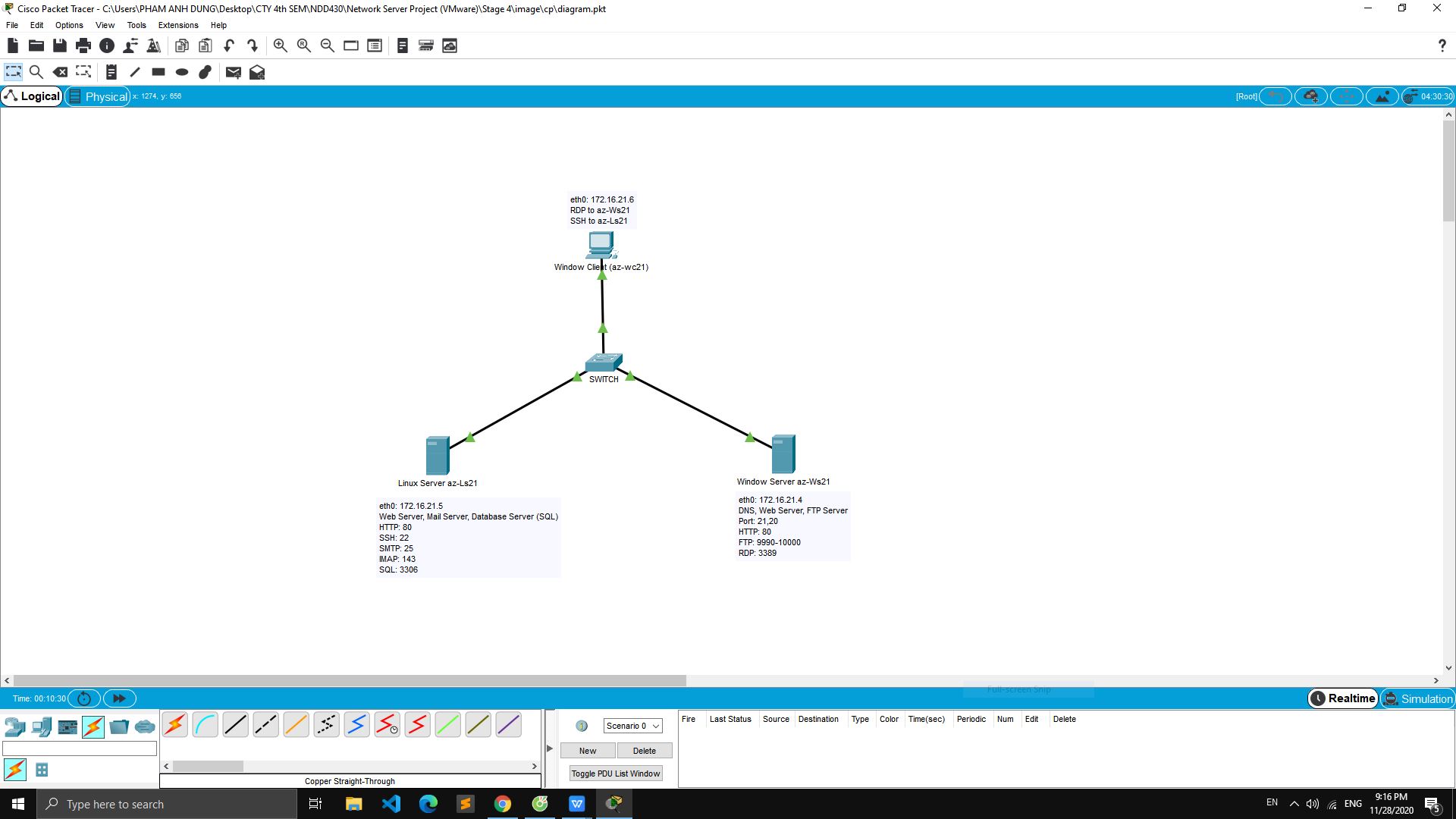The image size is (1456, 819).
Task: Open the Scenario 0 dropdown
Action: coord(632,725)
